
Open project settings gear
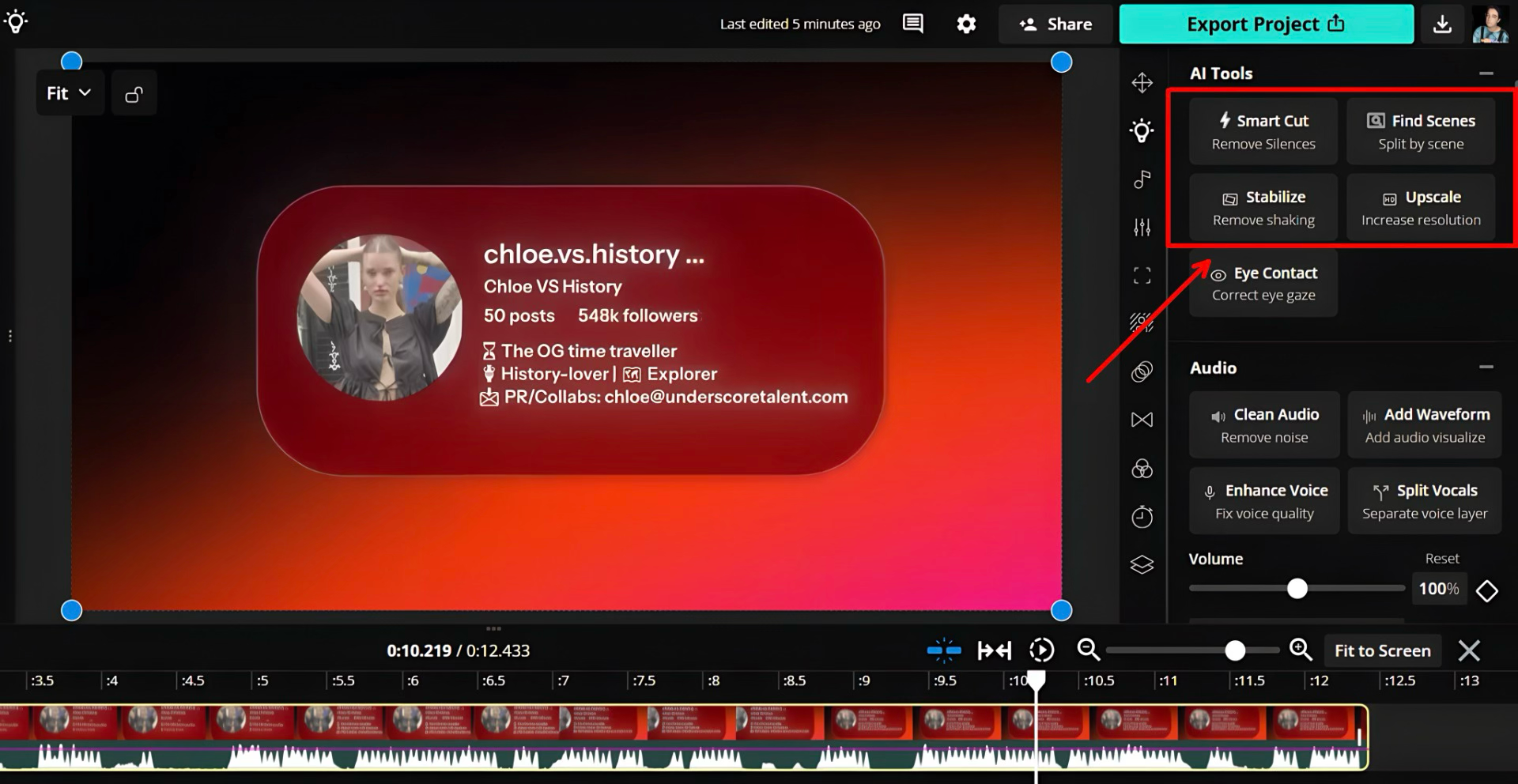[x=966, y=24]
